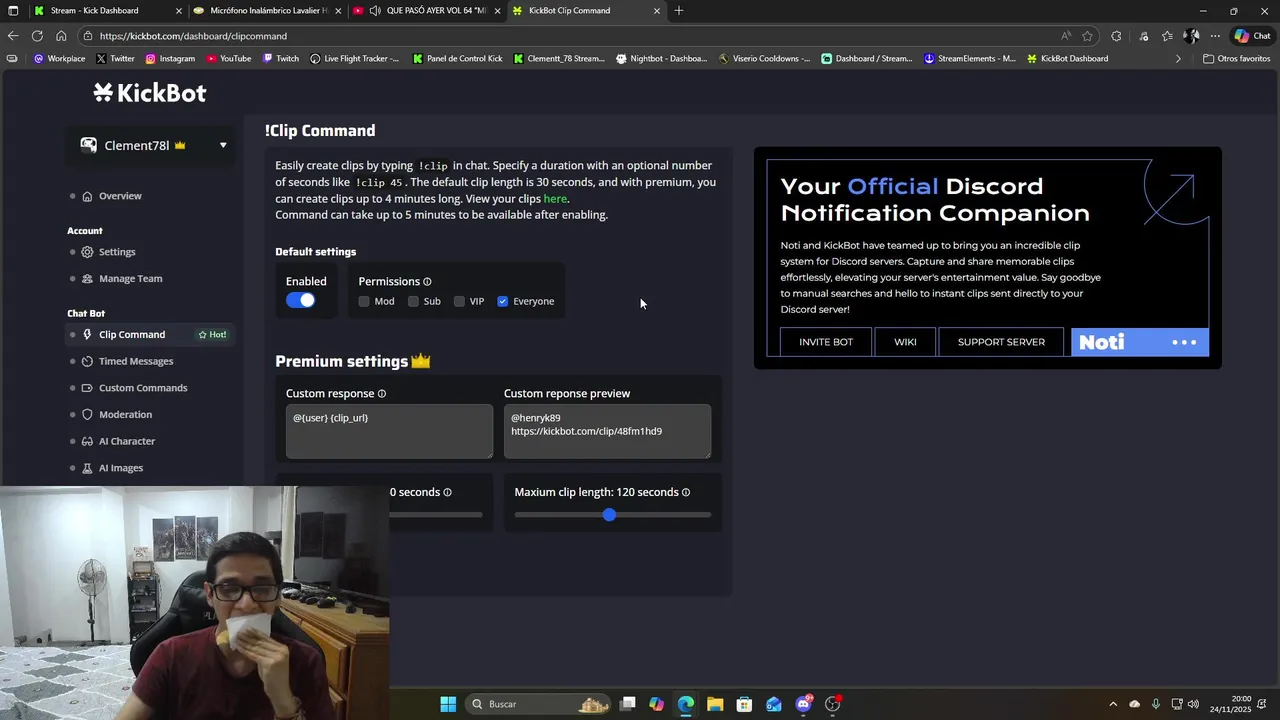
Task: Open Copilot from taskbar
Action: tap(656, 704)
